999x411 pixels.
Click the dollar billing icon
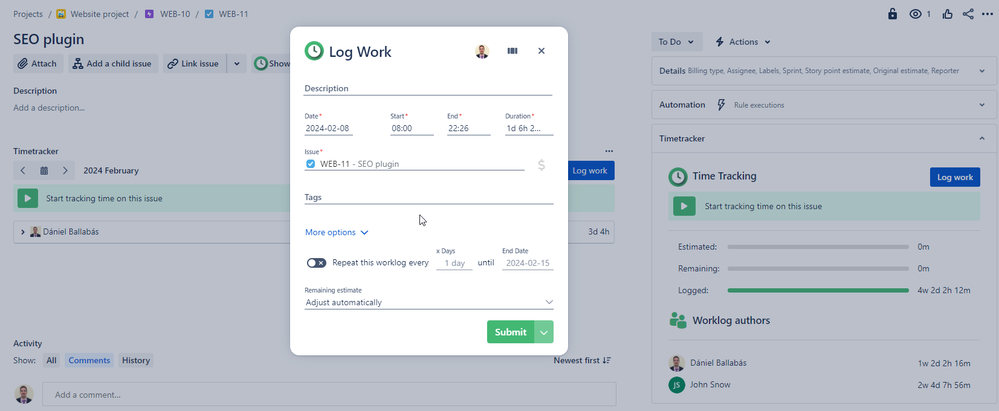point(542,165)
